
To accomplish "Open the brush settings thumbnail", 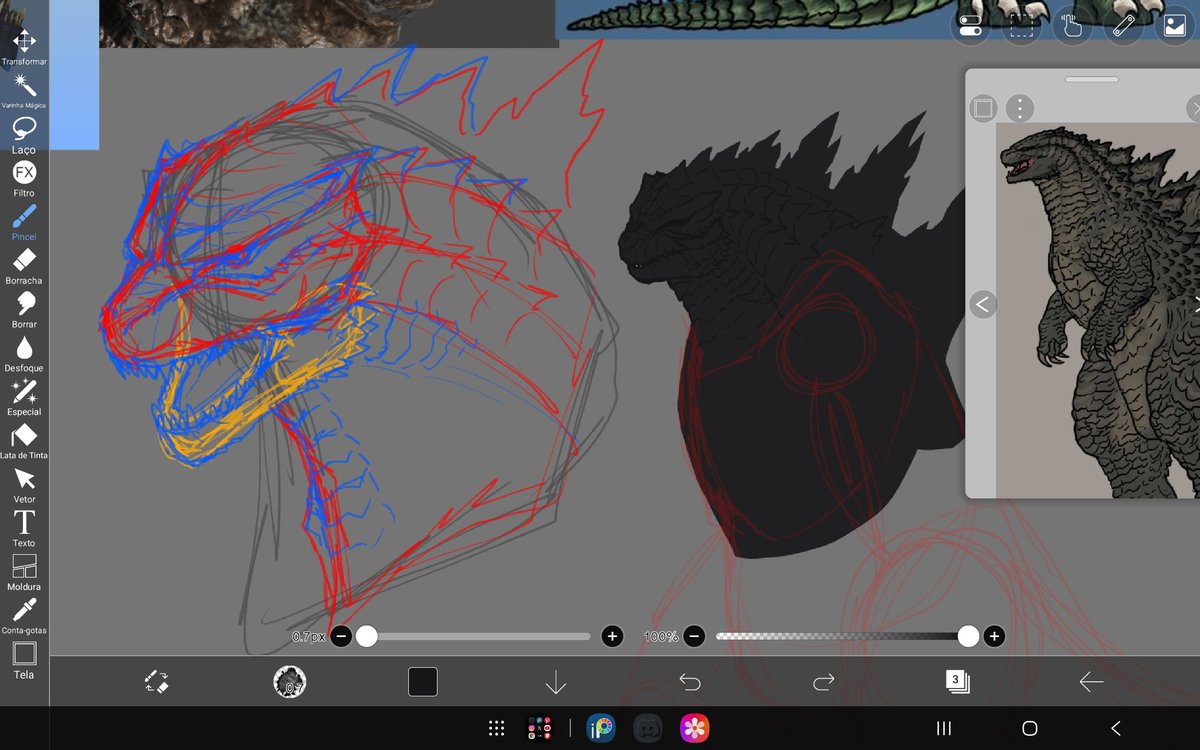I will click(x=290, y=682).
